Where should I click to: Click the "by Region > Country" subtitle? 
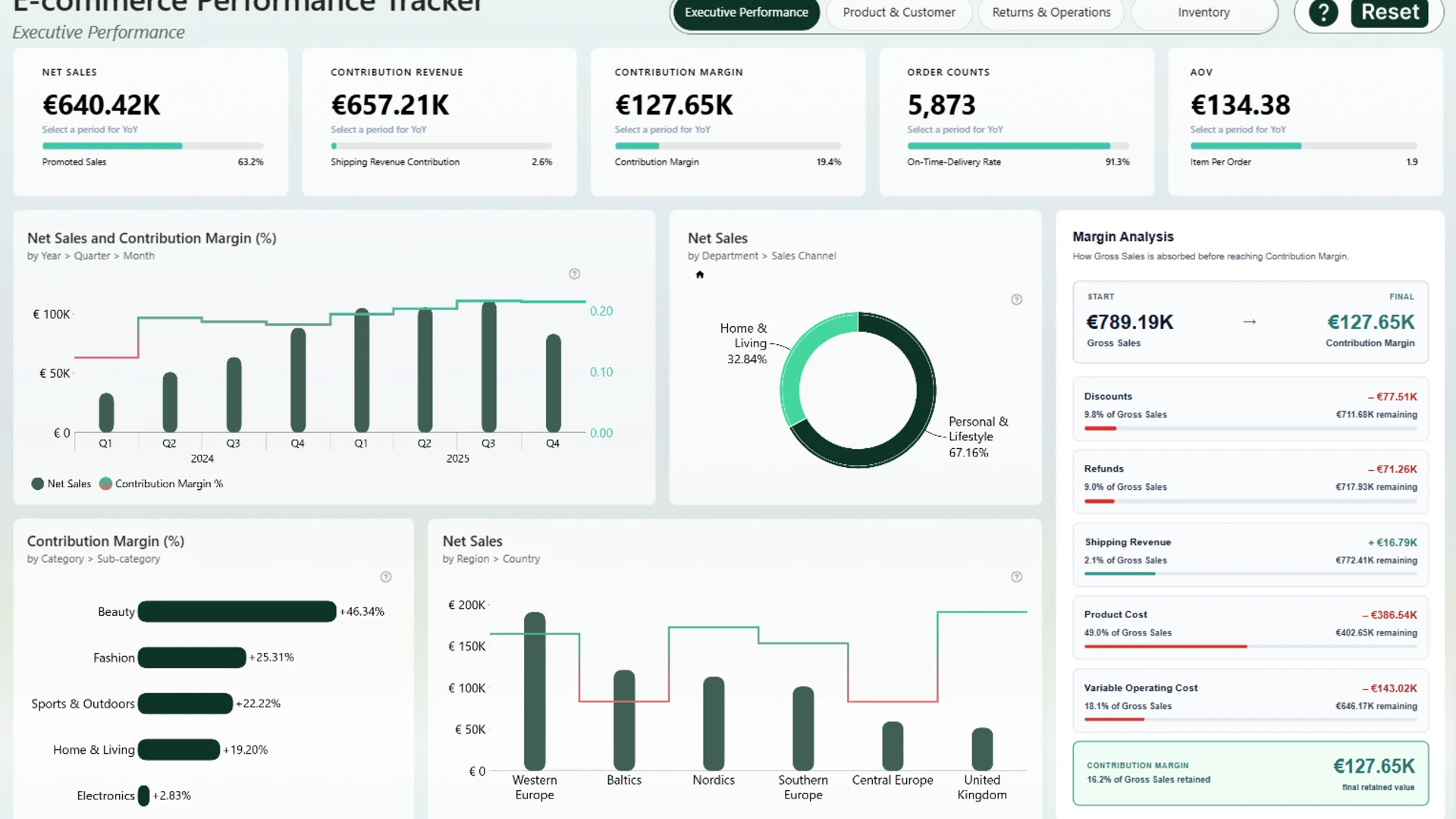pyautogui.click(x=491, y=559)
